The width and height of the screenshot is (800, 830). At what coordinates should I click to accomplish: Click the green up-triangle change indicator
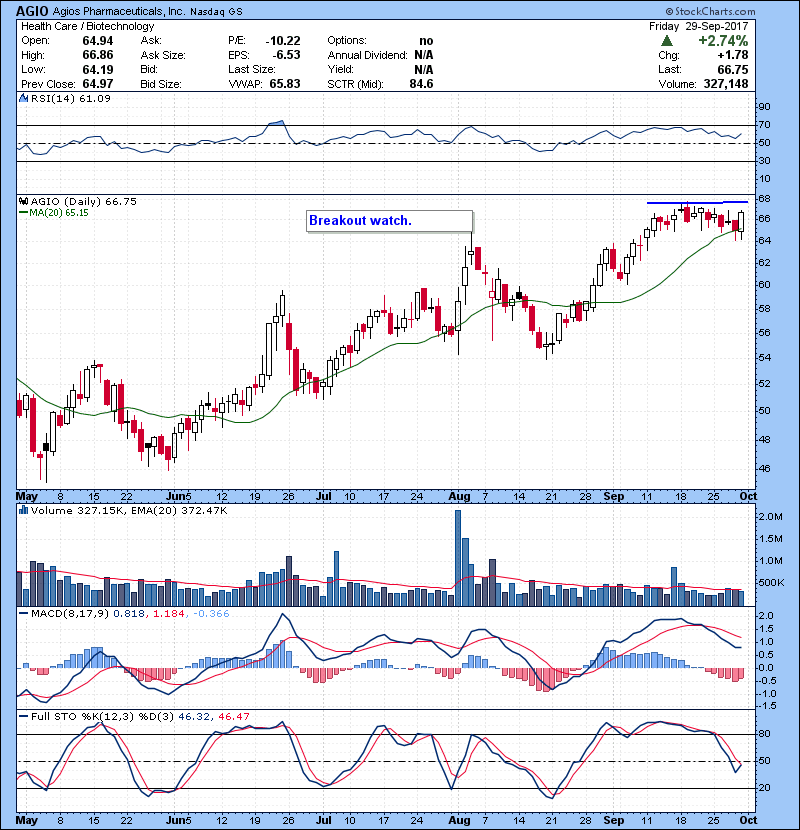[667, 41]
